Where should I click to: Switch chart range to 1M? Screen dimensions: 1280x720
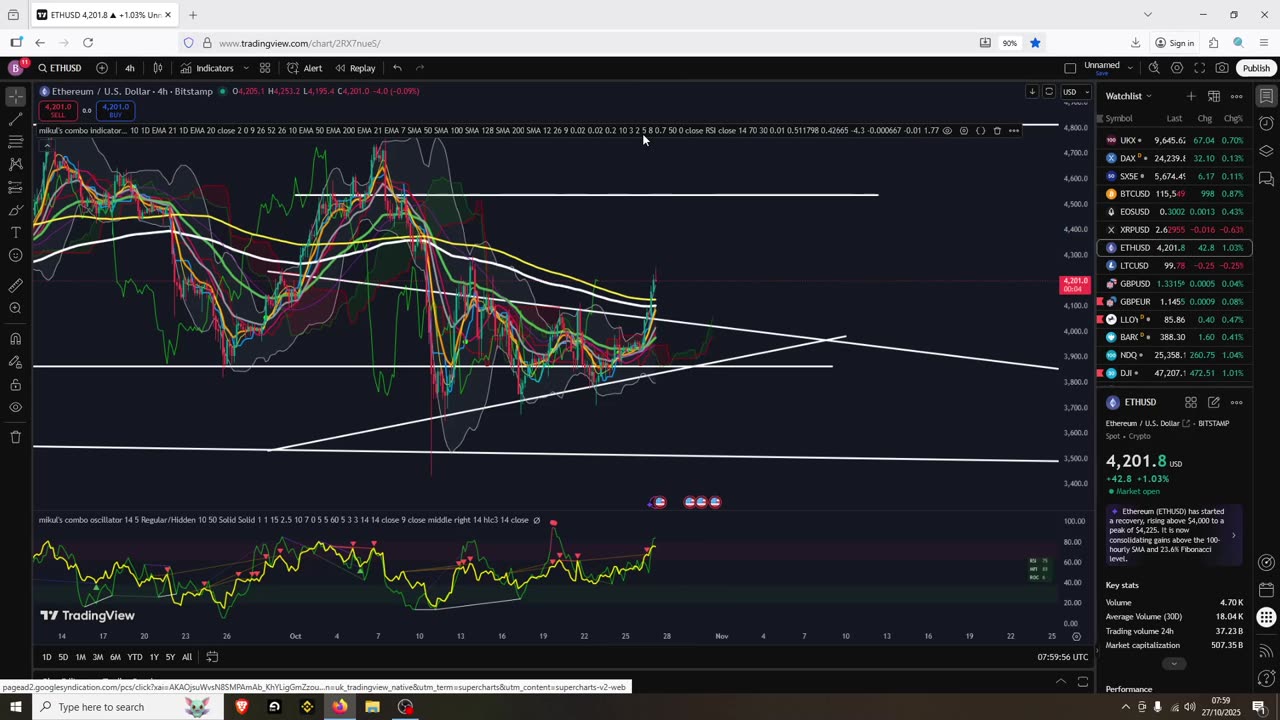pos(80,657)
